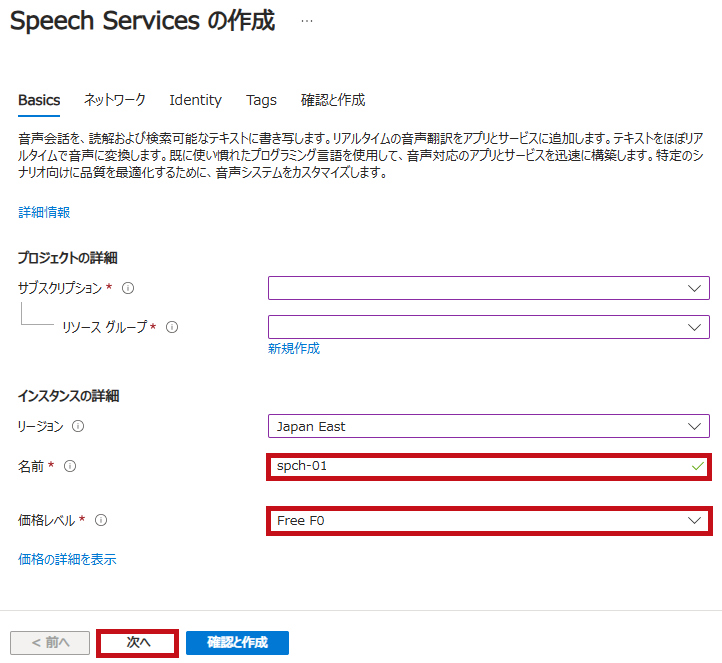722x663 pixels.
Task: Click the blue 確認と作成 button
Action: click(237, 643)
